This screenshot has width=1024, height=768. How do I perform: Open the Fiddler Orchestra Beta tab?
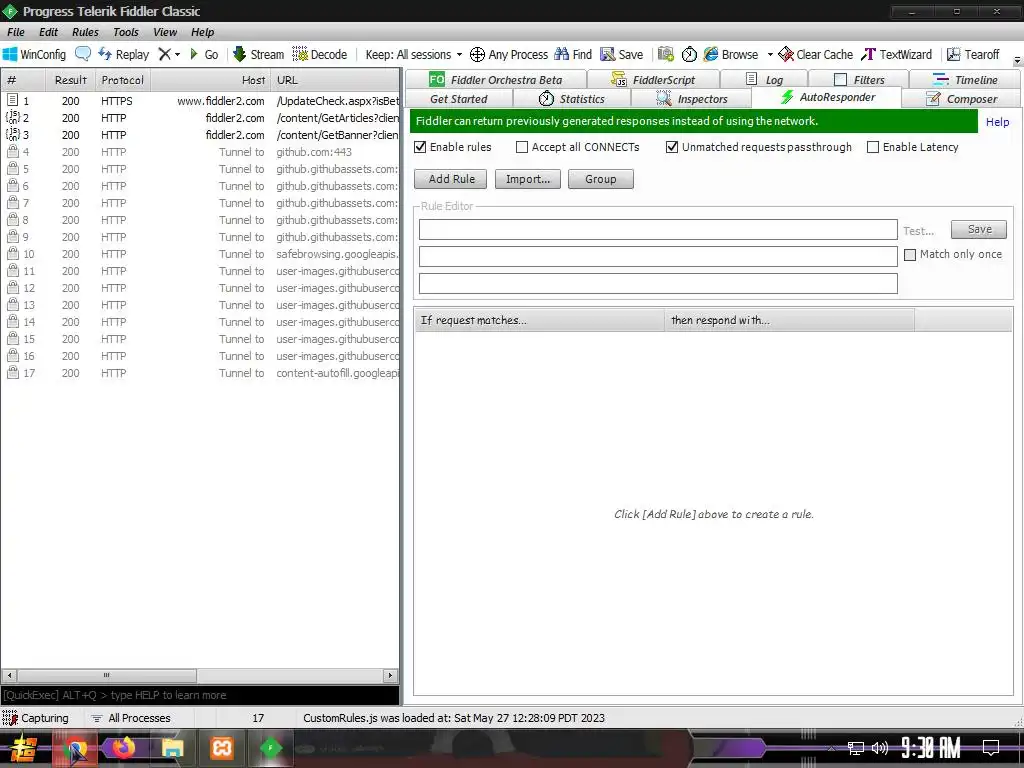click(496, 80)
